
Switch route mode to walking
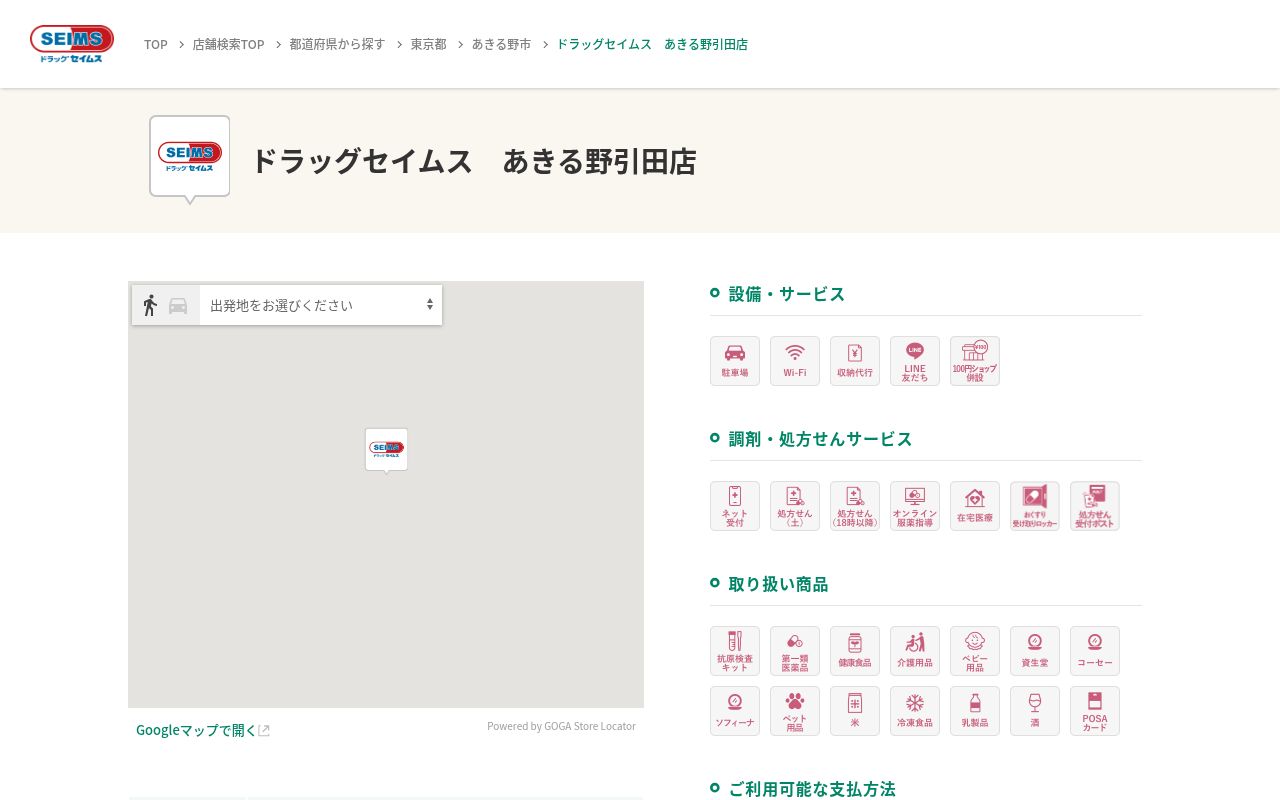pos(150,305)
